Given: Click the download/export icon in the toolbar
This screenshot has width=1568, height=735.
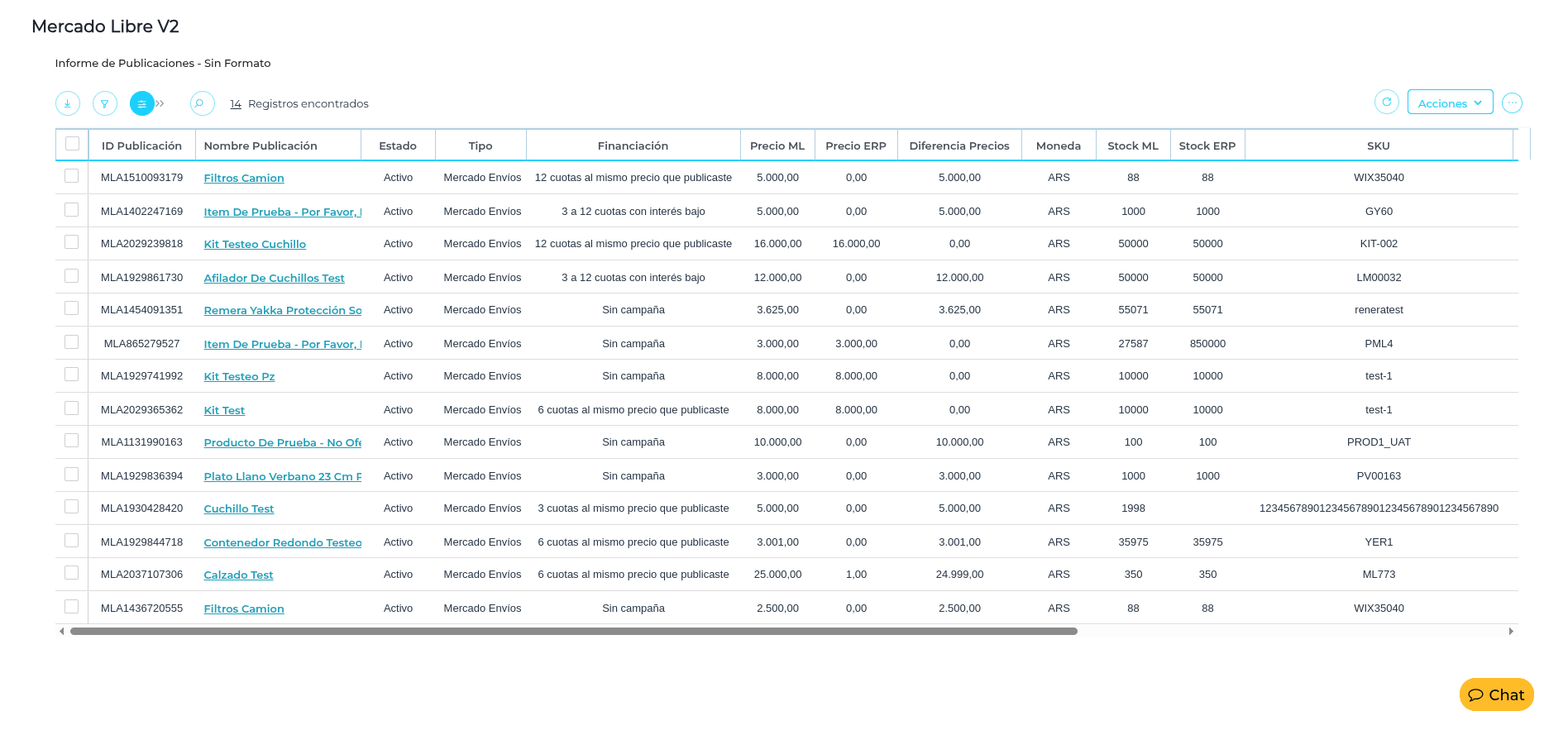Looking at the screenshot, I should 68,103.
